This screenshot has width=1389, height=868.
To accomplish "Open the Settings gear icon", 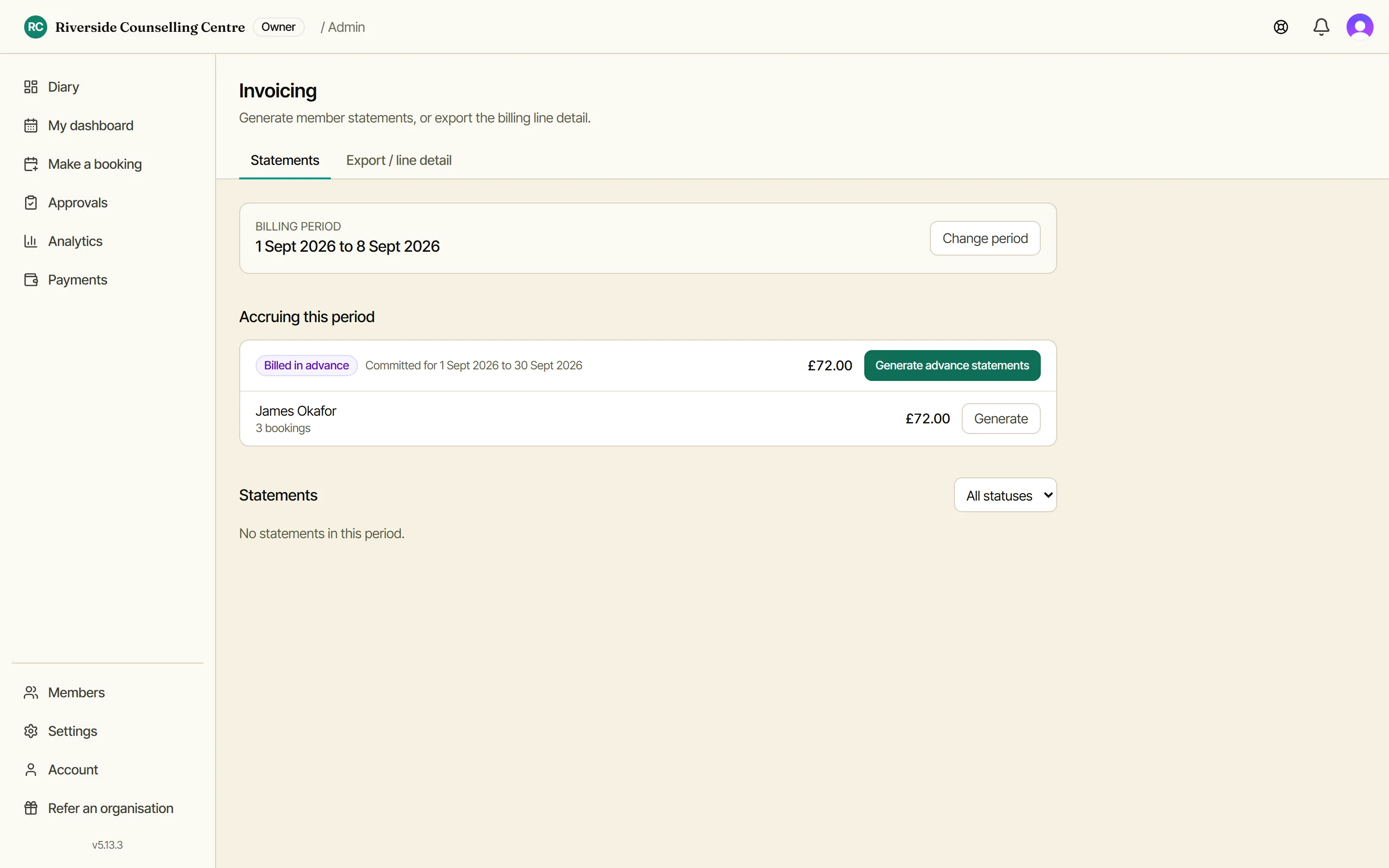I will [31, 731].
